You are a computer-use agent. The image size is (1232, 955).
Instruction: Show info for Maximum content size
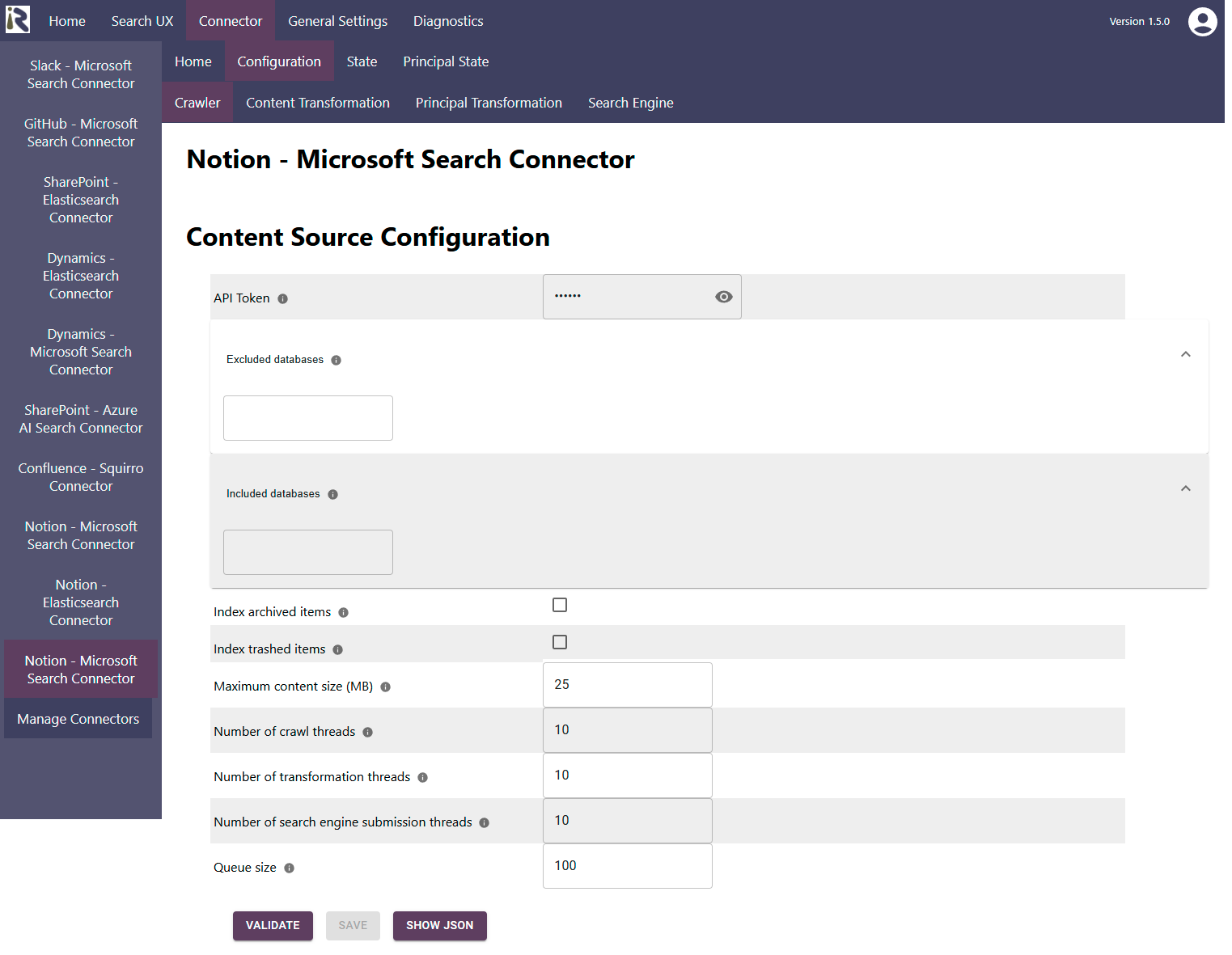(385, 687)
